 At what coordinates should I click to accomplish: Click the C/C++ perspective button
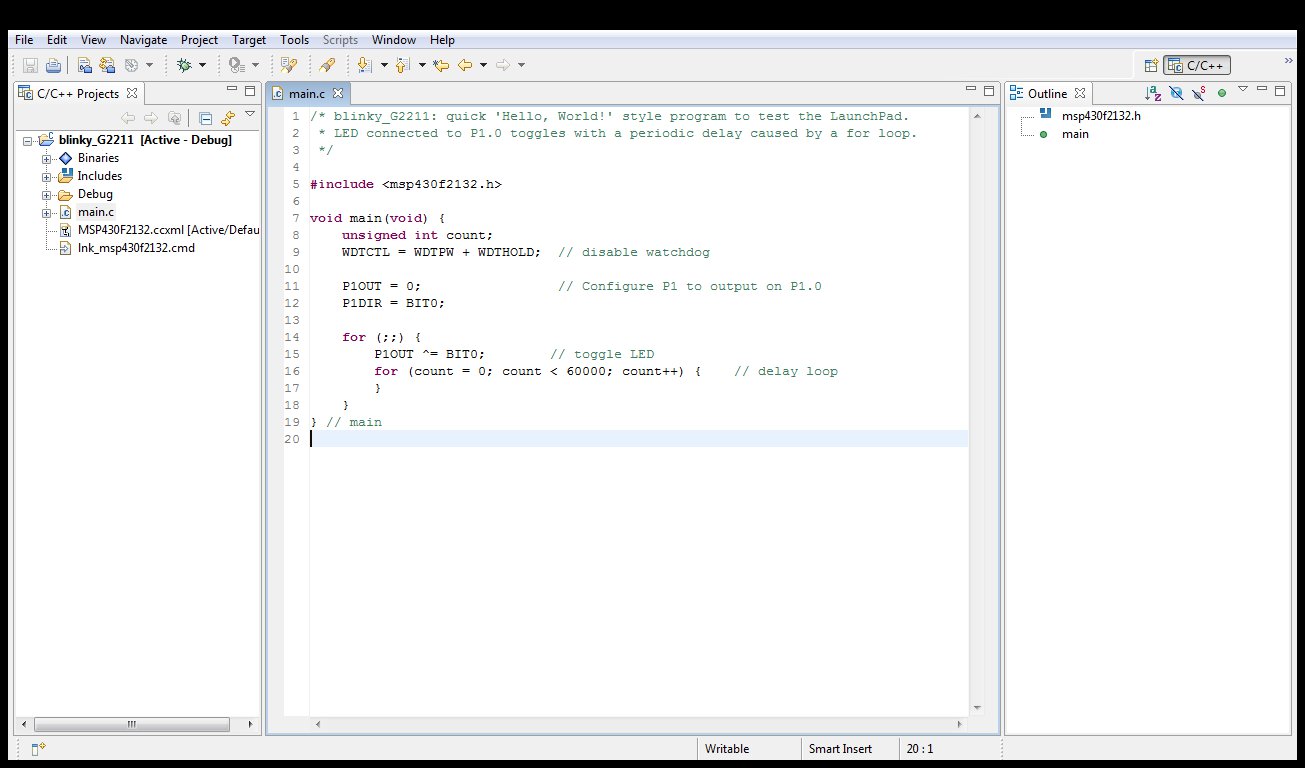(x=1196, y=63)
